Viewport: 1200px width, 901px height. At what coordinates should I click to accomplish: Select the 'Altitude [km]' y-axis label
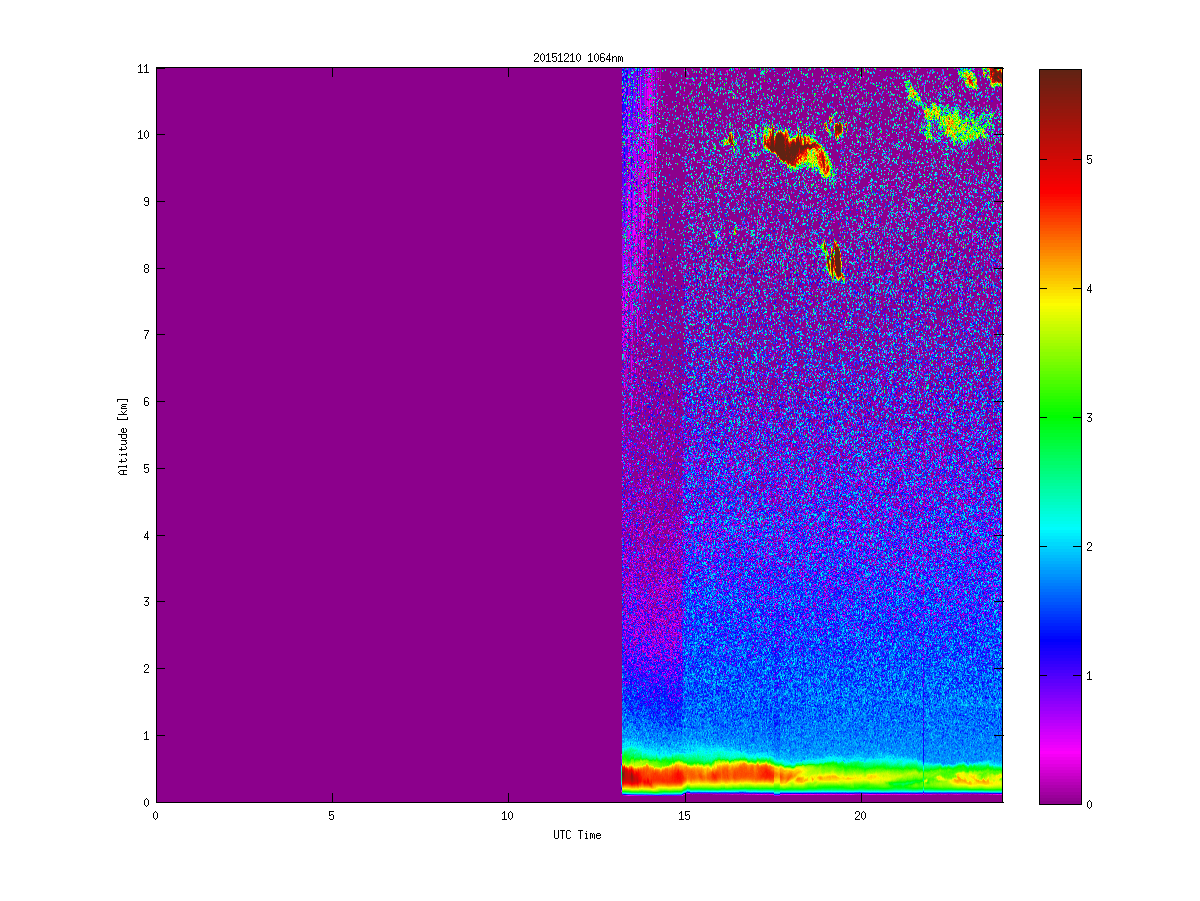click(123, 435)
